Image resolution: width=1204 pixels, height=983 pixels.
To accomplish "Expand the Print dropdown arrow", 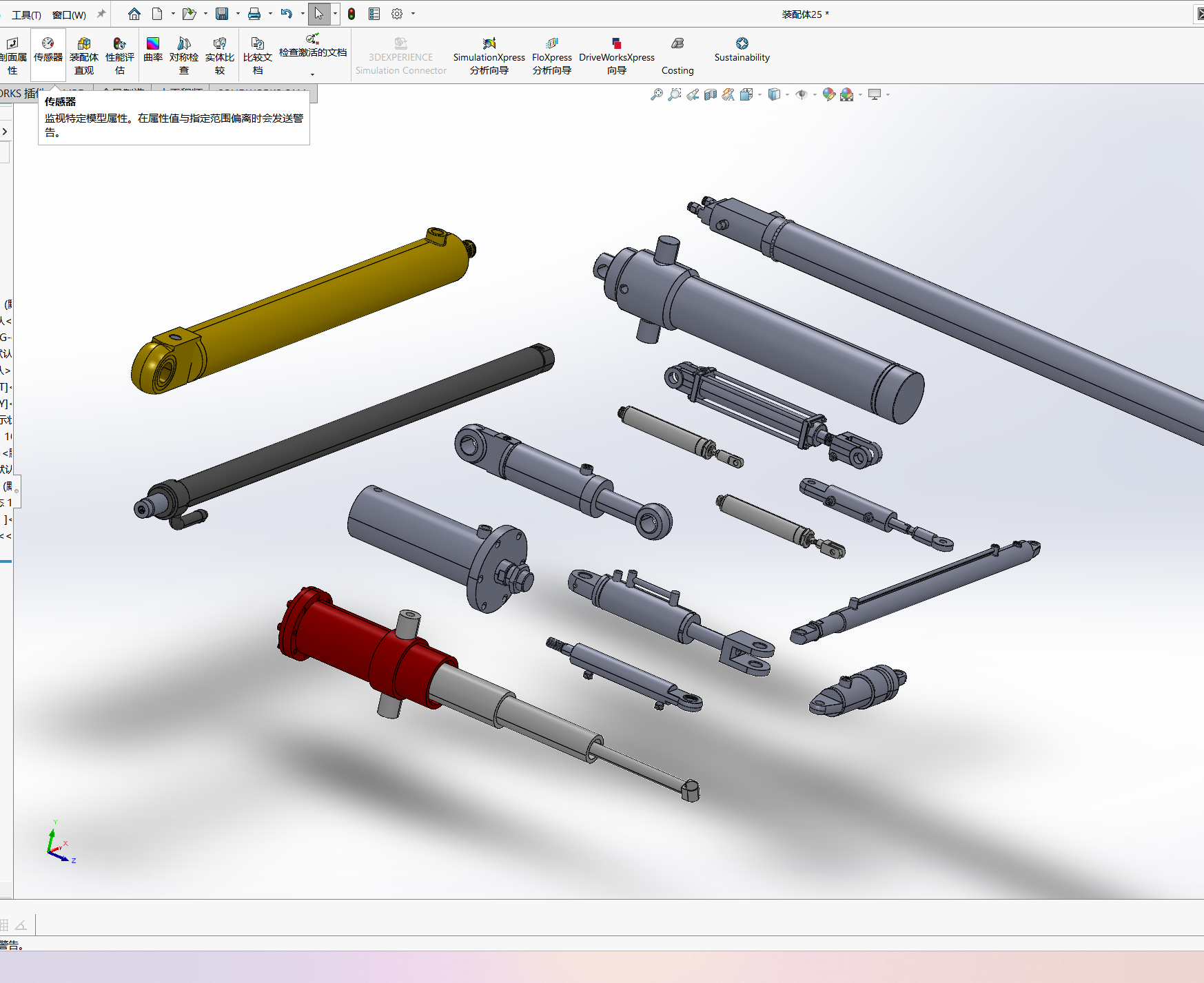I will coord(270,14).
